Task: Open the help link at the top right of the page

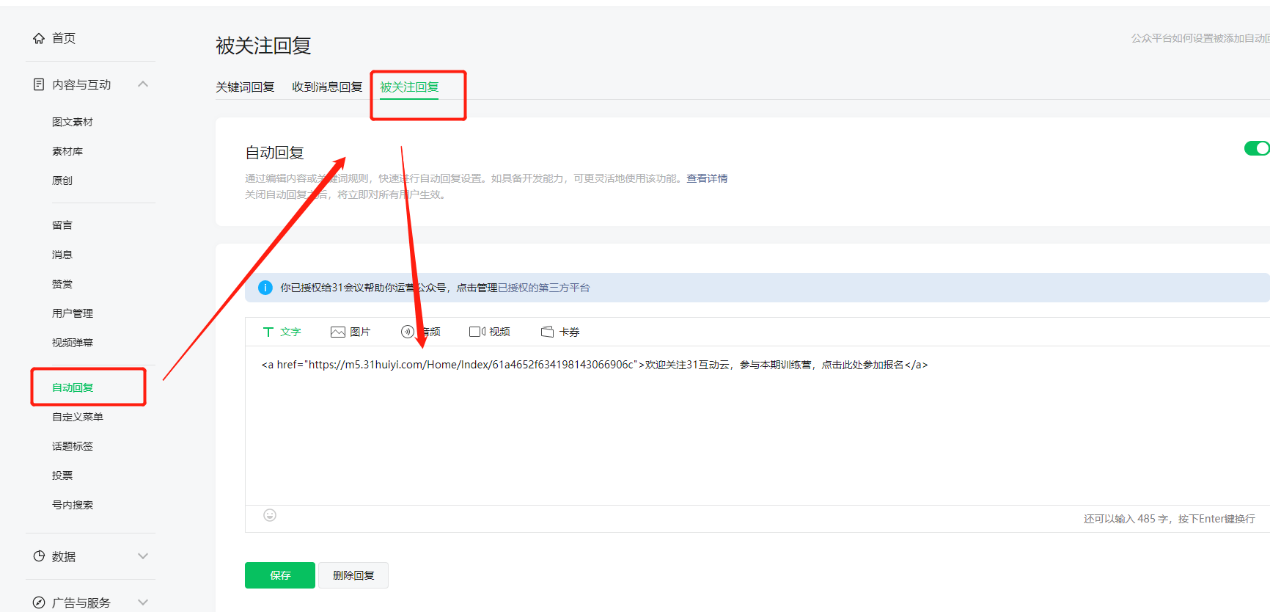Action: click(x=1200, y=38)
